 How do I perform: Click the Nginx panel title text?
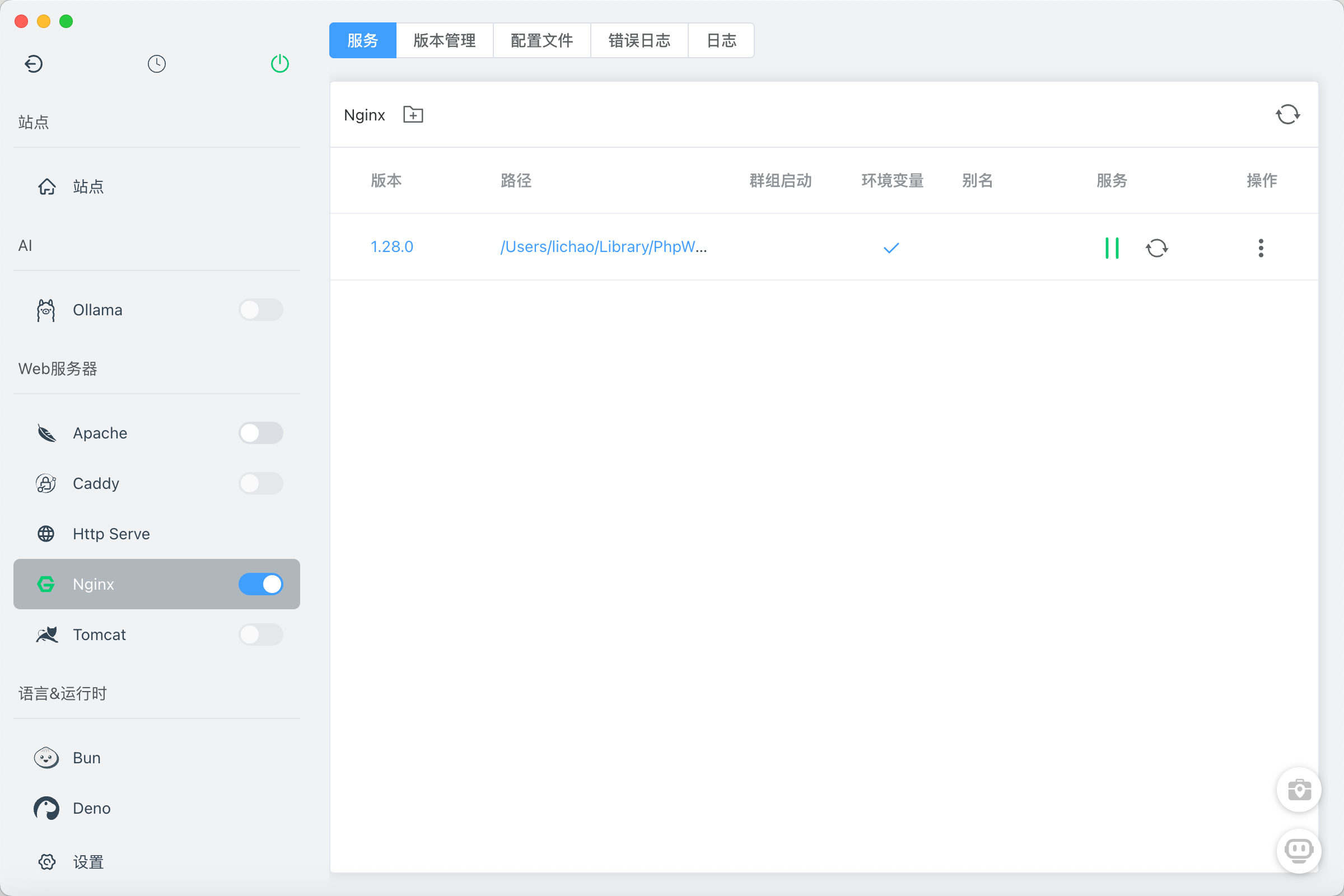pos(365,115)
